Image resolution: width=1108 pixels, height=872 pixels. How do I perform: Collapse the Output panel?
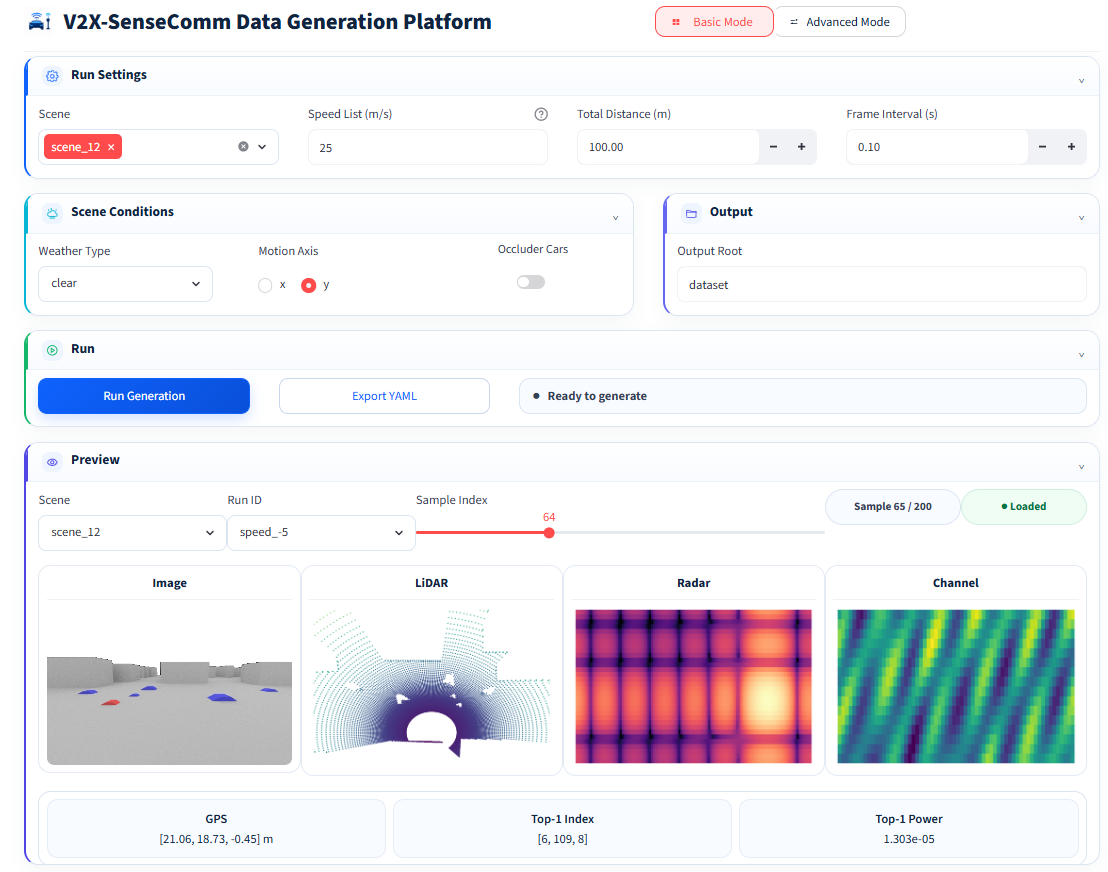[x=1081, y=218]
